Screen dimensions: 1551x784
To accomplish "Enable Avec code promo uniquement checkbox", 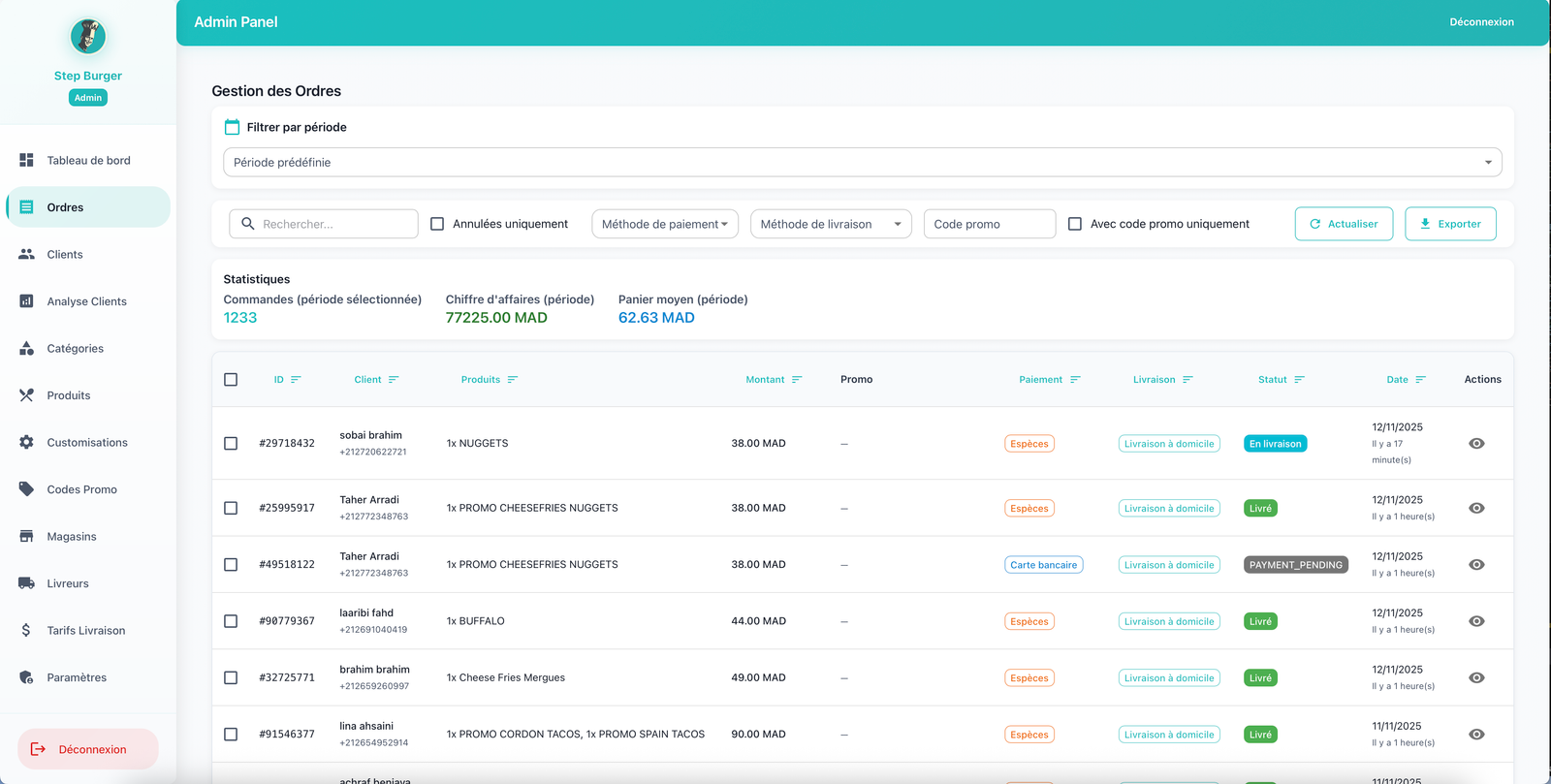I will pos(1075,224).
